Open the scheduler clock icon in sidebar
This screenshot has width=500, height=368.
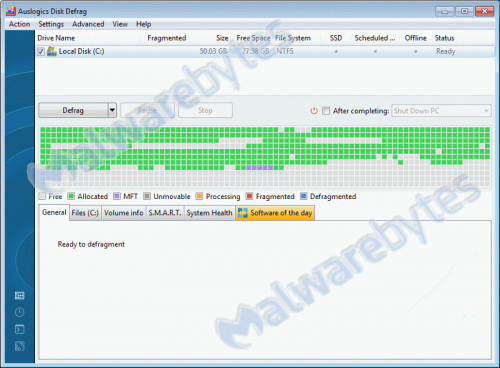(x=20, y=312)
